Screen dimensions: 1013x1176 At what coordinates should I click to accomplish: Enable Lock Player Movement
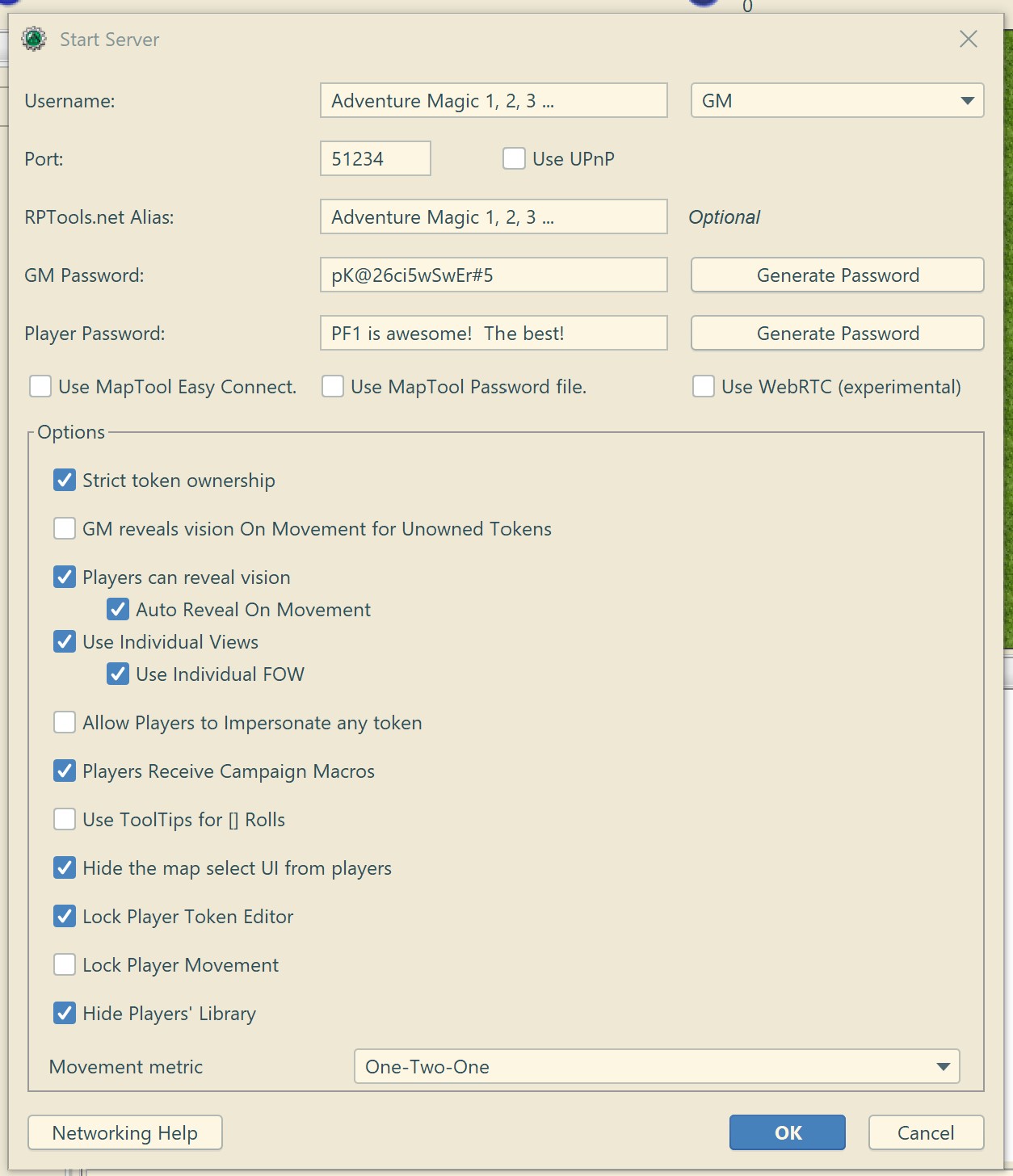[65, 964]
